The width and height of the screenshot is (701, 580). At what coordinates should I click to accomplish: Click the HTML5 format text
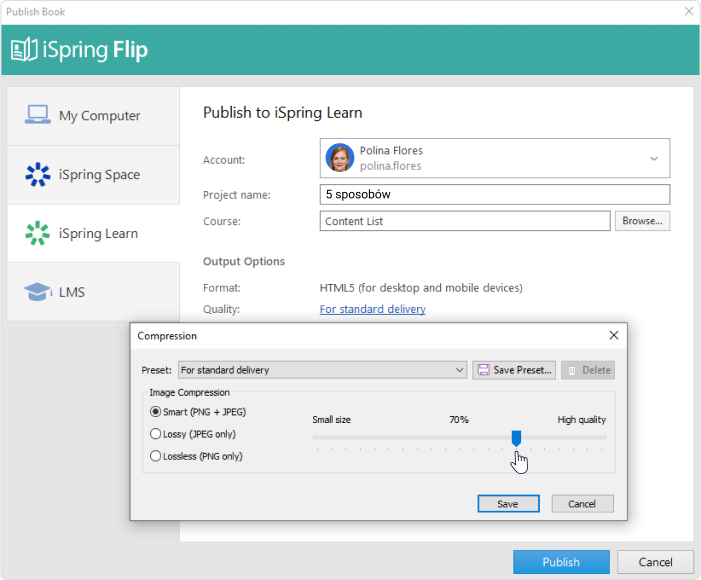pyautogui.click(x=421, y=288)
